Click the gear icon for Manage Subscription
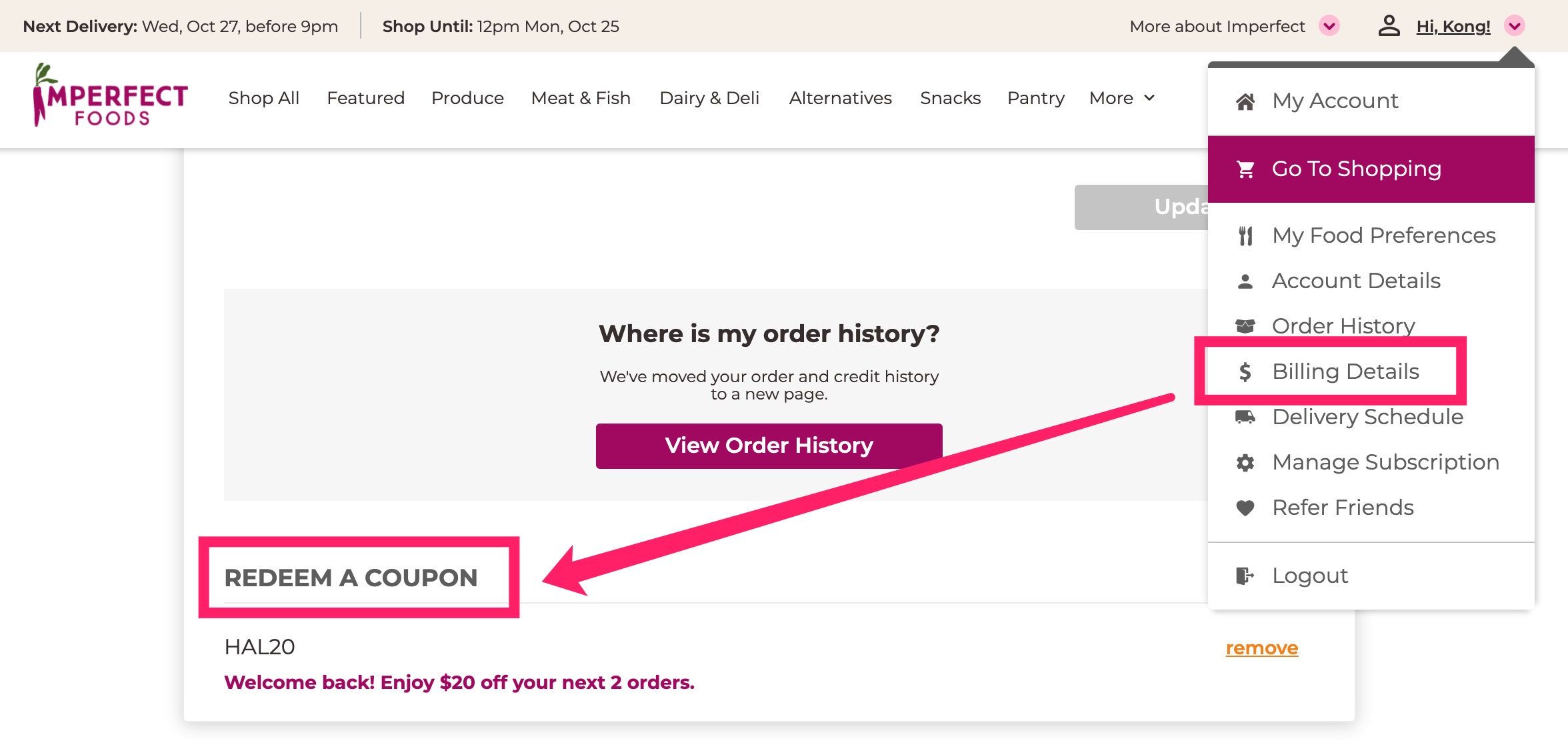This screenshot has height=747, width=1568. pyautogui.click(x=1245, y=462)
